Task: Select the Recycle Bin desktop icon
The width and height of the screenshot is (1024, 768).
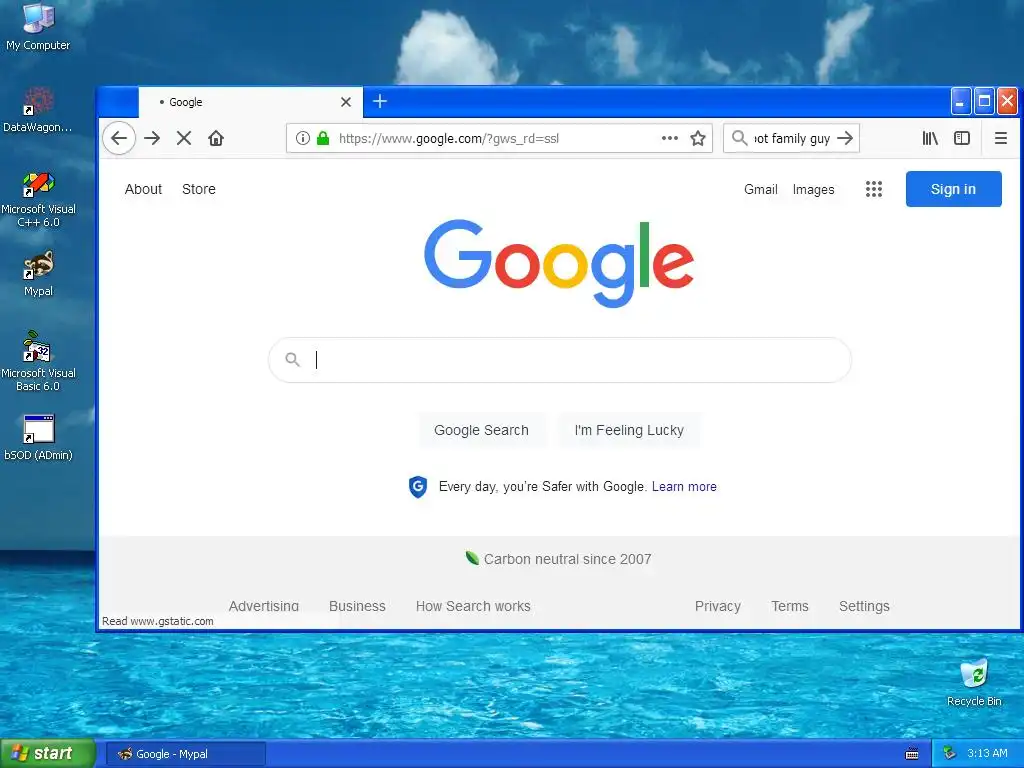Action: (974, 683)
